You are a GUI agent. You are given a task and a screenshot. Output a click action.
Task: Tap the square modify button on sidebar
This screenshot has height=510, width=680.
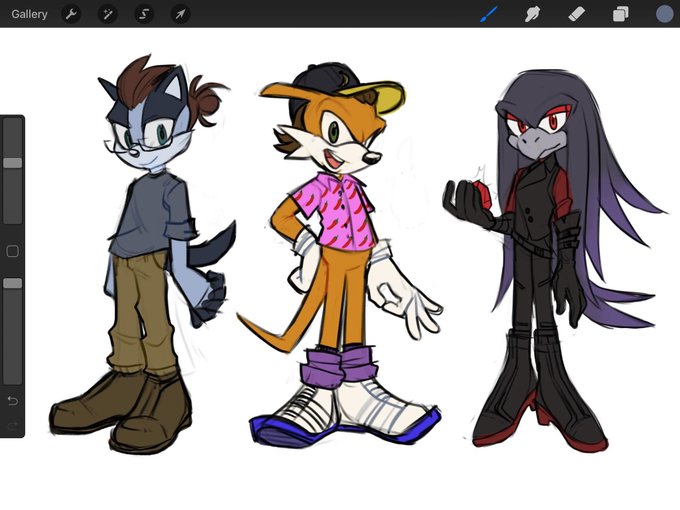coord(13,251)
